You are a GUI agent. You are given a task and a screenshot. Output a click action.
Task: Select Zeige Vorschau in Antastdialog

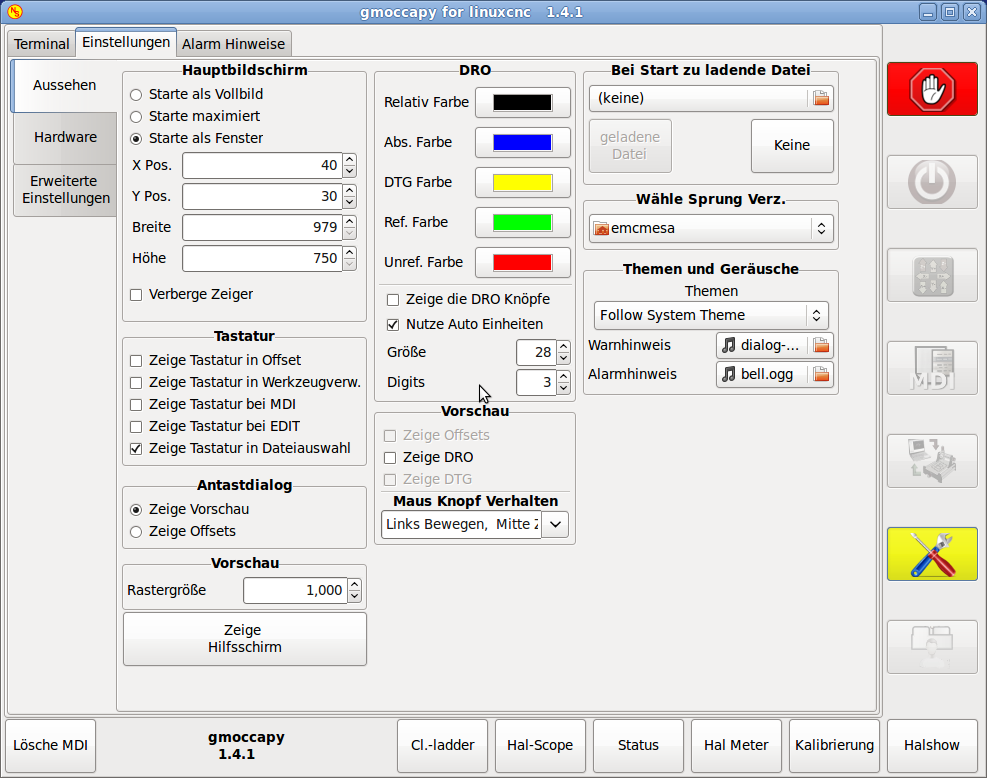136,510
